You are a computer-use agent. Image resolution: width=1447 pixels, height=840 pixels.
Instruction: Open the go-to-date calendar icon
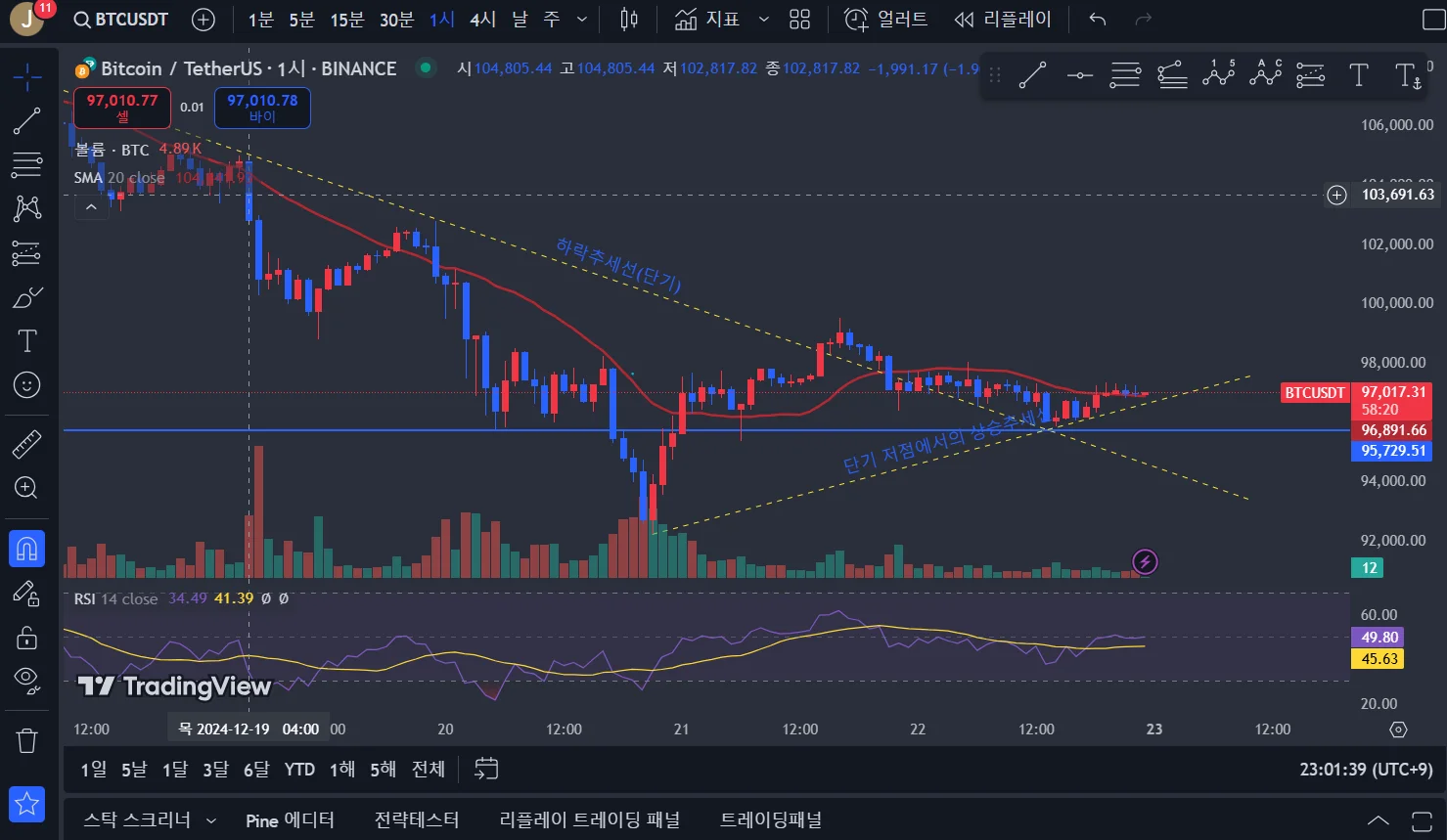pyautogui.click(x=486, y=769)
